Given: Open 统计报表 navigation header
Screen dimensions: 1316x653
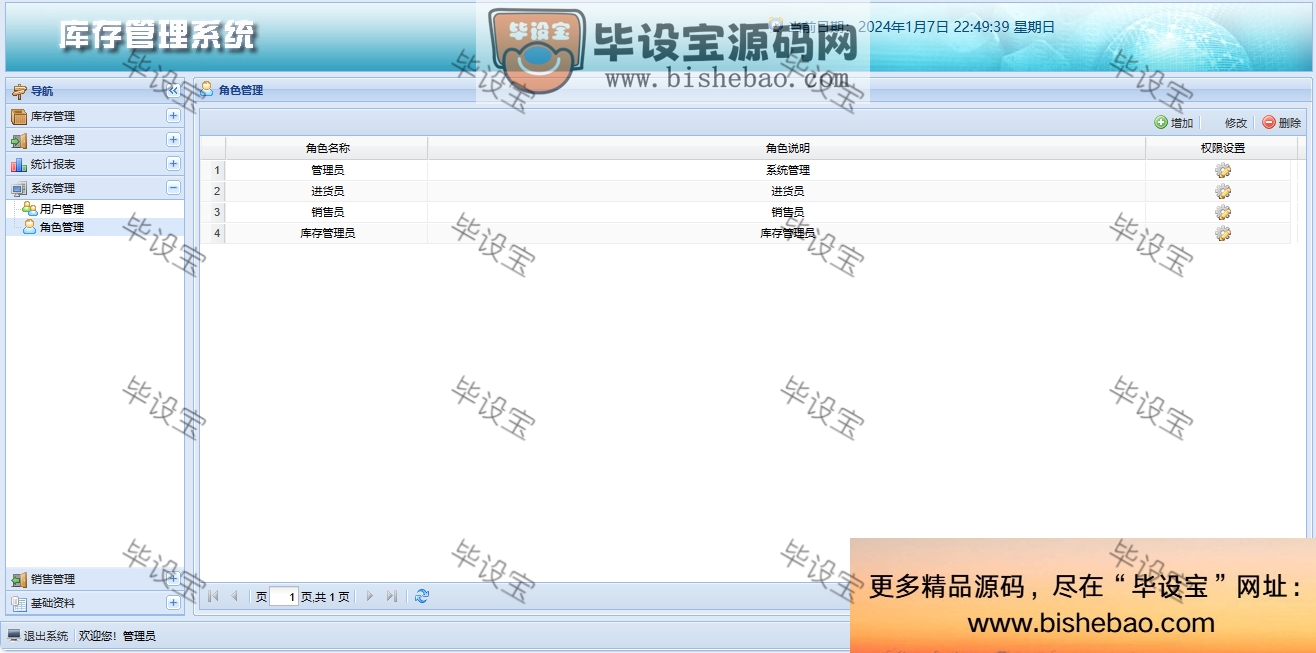Looking at the screenshot, I should (x=95, y=164).
